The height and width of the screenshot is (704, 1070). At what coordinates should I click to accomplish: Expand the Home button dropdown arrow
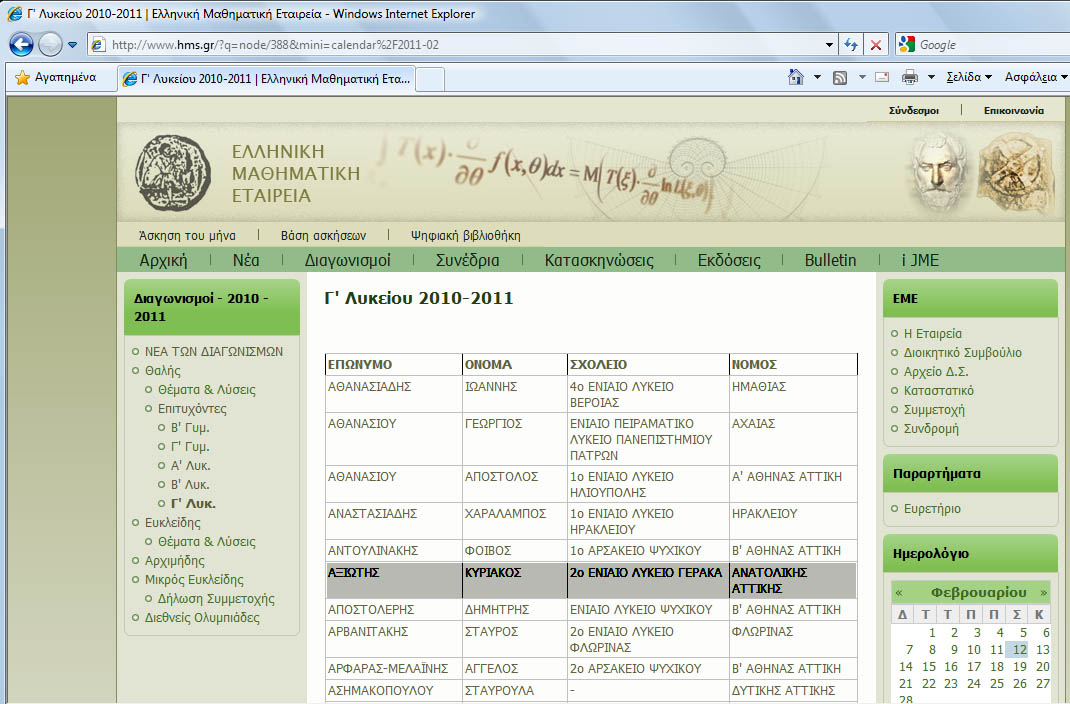[818, 77]
